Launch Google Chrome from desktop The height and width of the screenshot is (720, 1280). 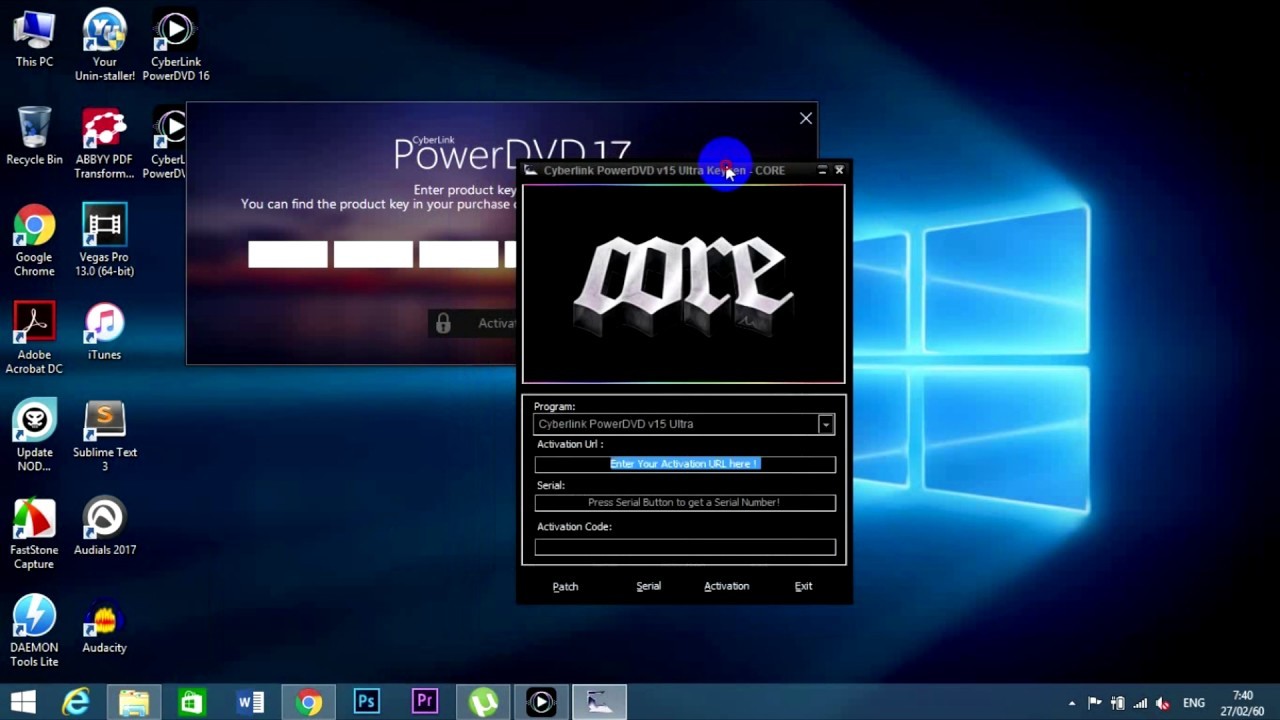tap(34, 241)
